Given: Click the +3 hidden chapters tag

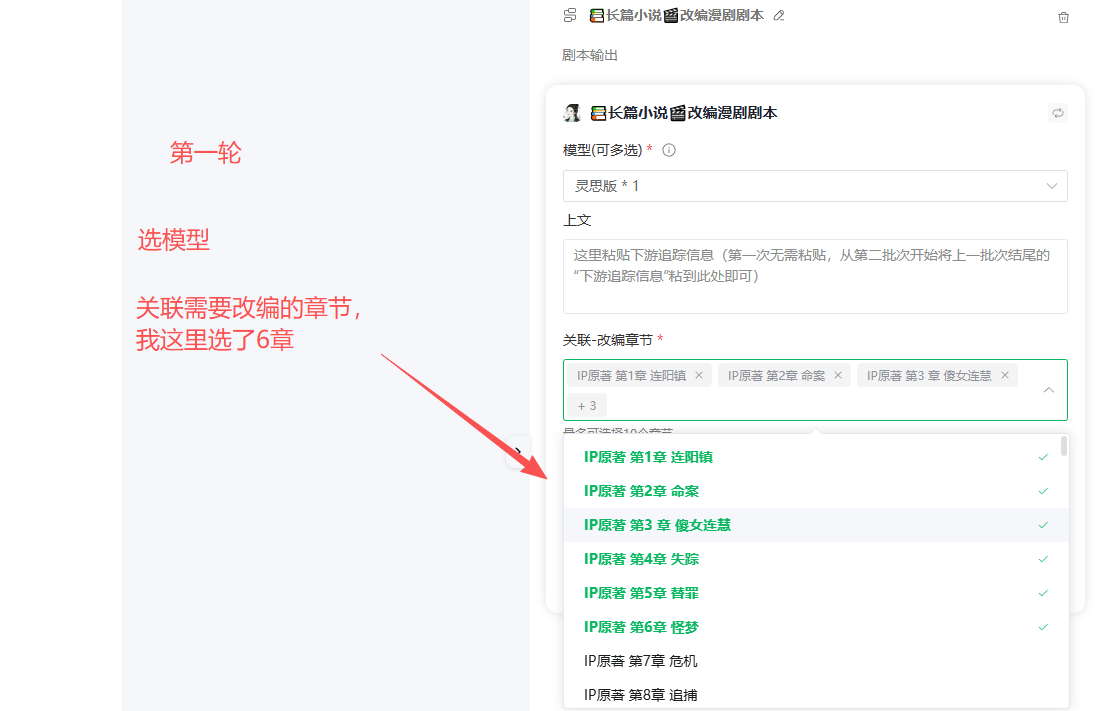Looking at the screenshot, I should click(x=587, y=406).
